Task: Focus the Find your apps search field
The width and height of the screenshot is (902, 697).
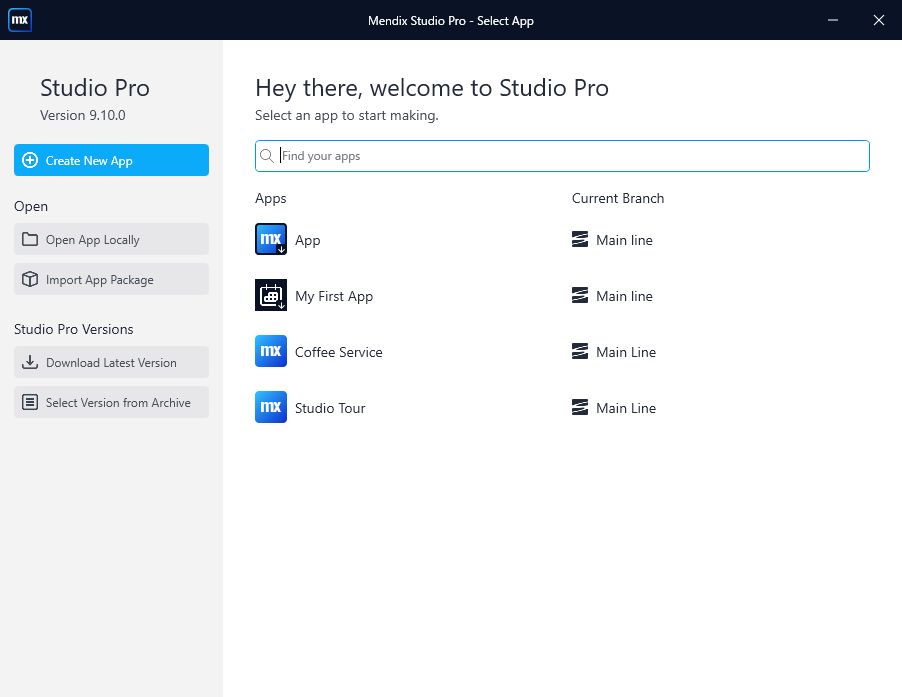Action: [x=562, y=156]
